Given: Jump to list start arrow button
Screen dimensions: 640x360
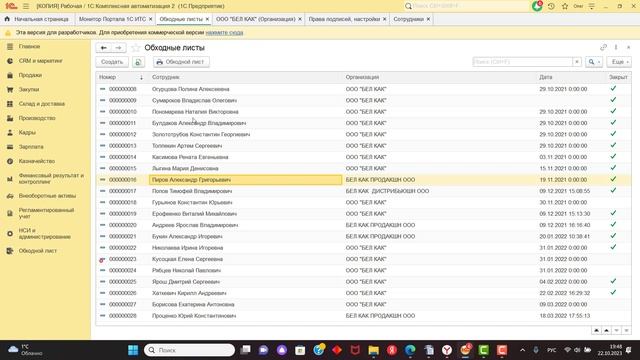Looking at the screenshot, I should tap(596, 330).
